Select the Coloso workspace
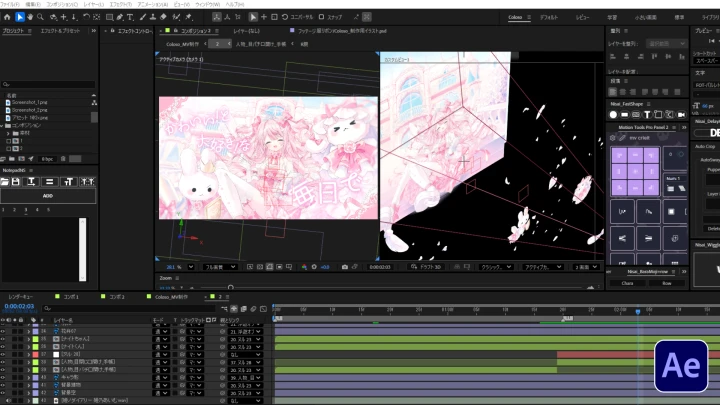This screenshot has width=720, height=405. coord(515,17)
